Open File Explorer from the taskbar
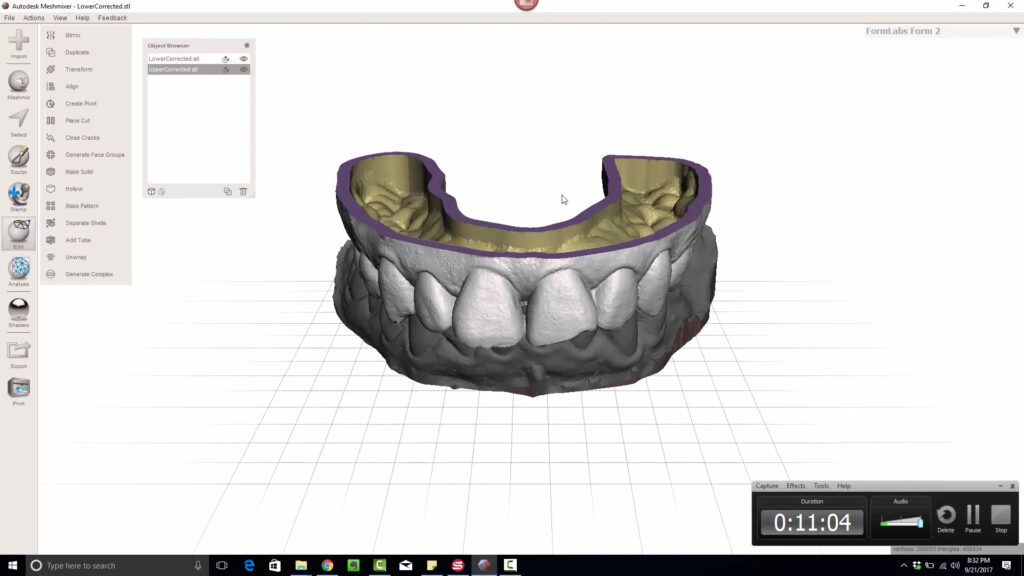The height and width of the screenshot is (576, 1024). tap(301, 566)
